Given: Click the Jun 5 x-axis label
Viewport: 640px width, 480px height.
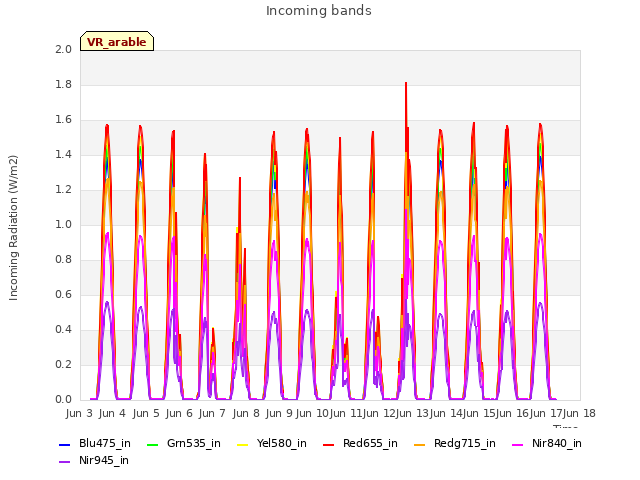Looking at the screenshot, I should pos(146,413).
